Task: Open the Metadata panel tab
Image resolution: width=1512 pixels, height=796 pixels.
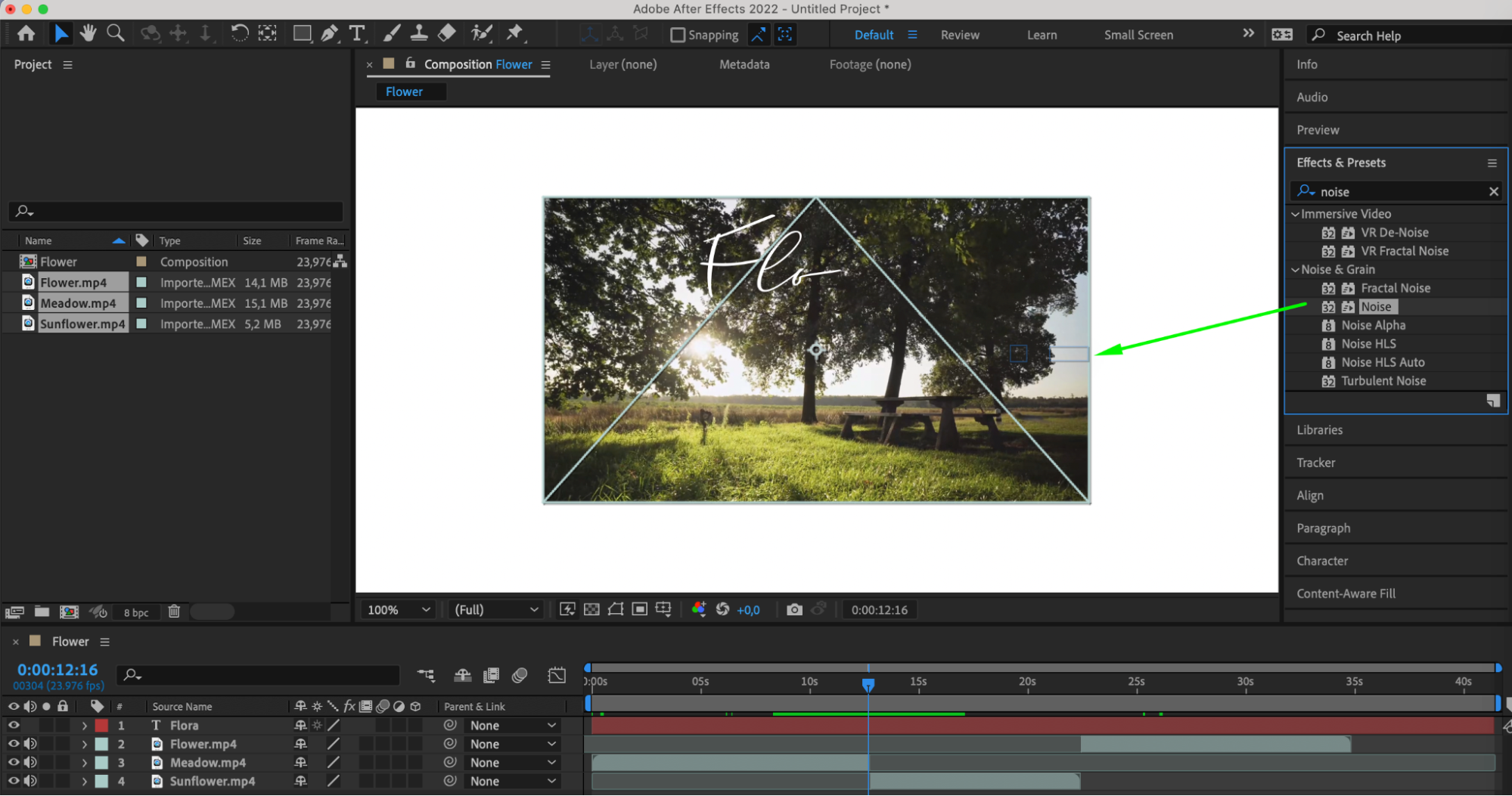Action: point(744,64)
